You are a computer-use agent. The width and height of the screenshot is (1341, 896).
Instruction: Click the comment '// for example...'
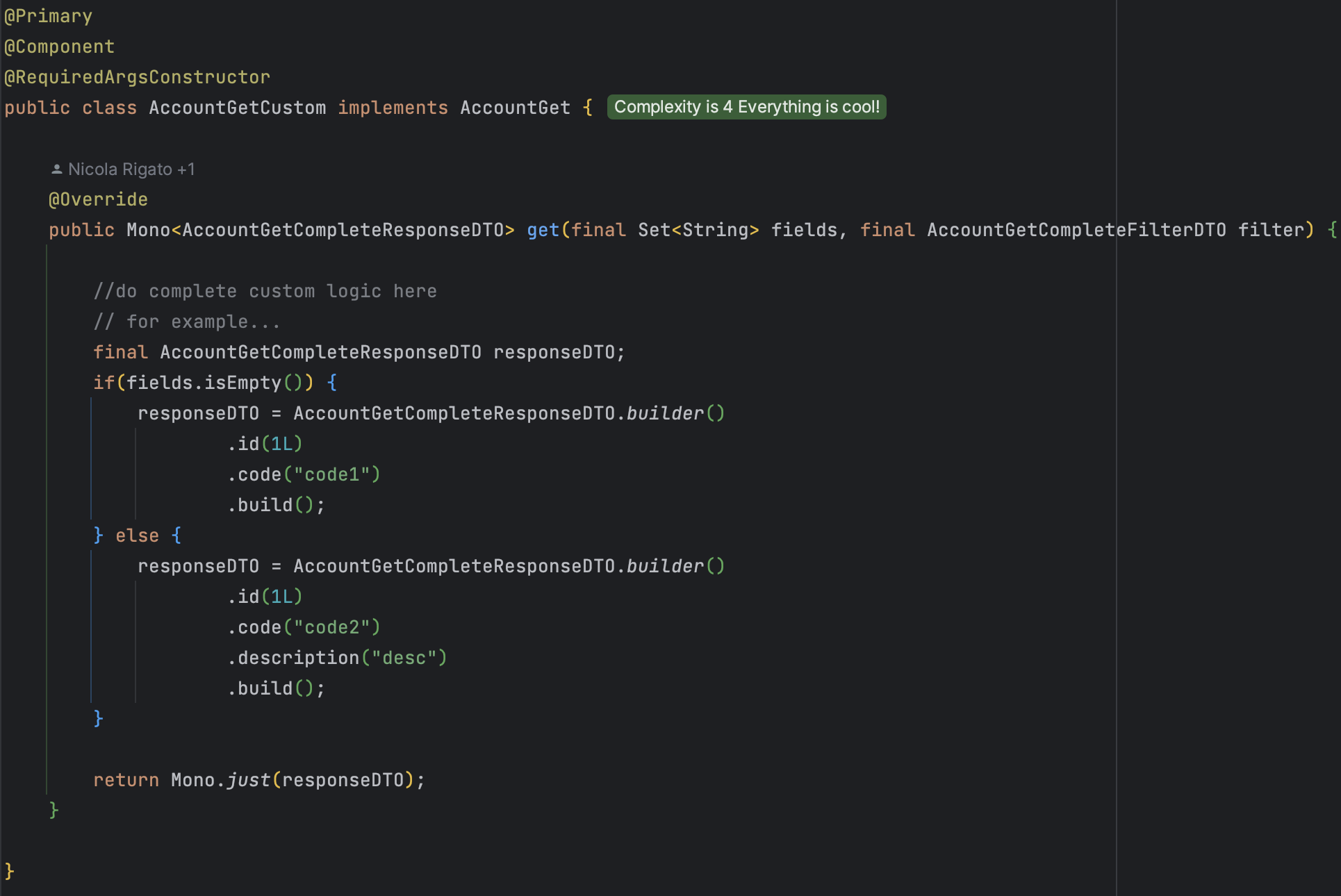point(187,322)
